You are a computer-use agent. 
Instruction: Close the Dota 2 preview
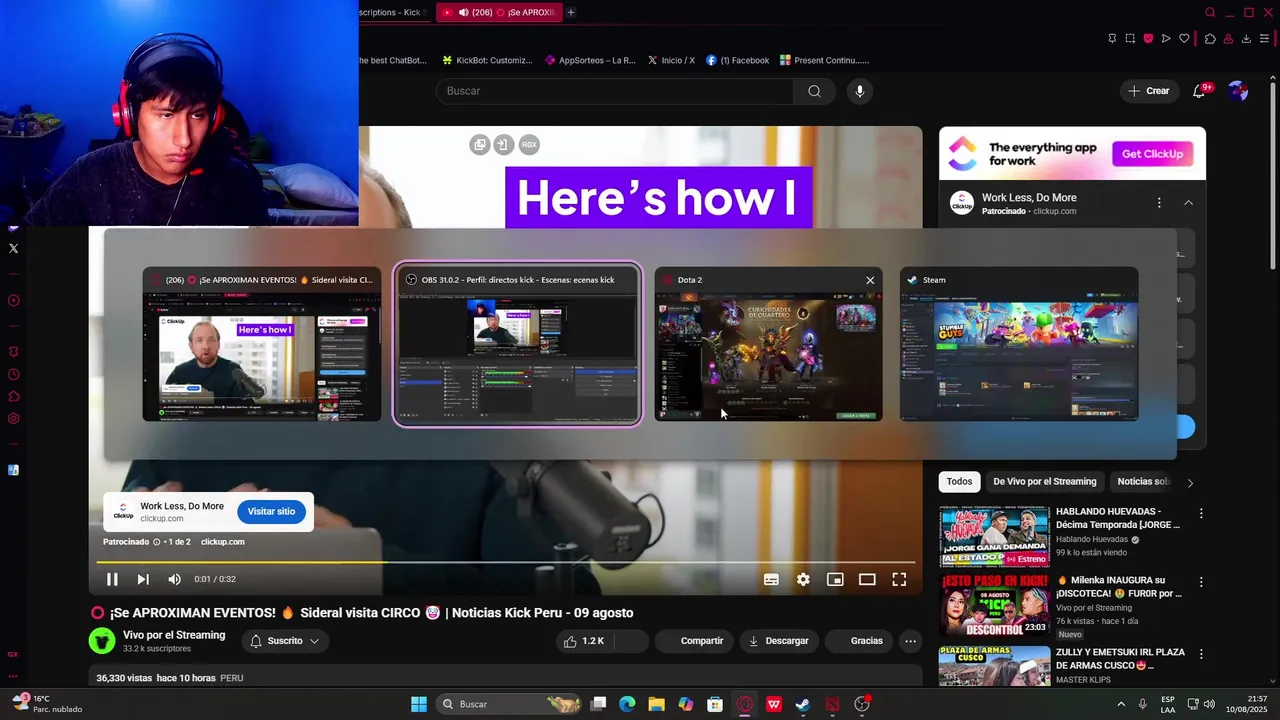coord(870,280)
